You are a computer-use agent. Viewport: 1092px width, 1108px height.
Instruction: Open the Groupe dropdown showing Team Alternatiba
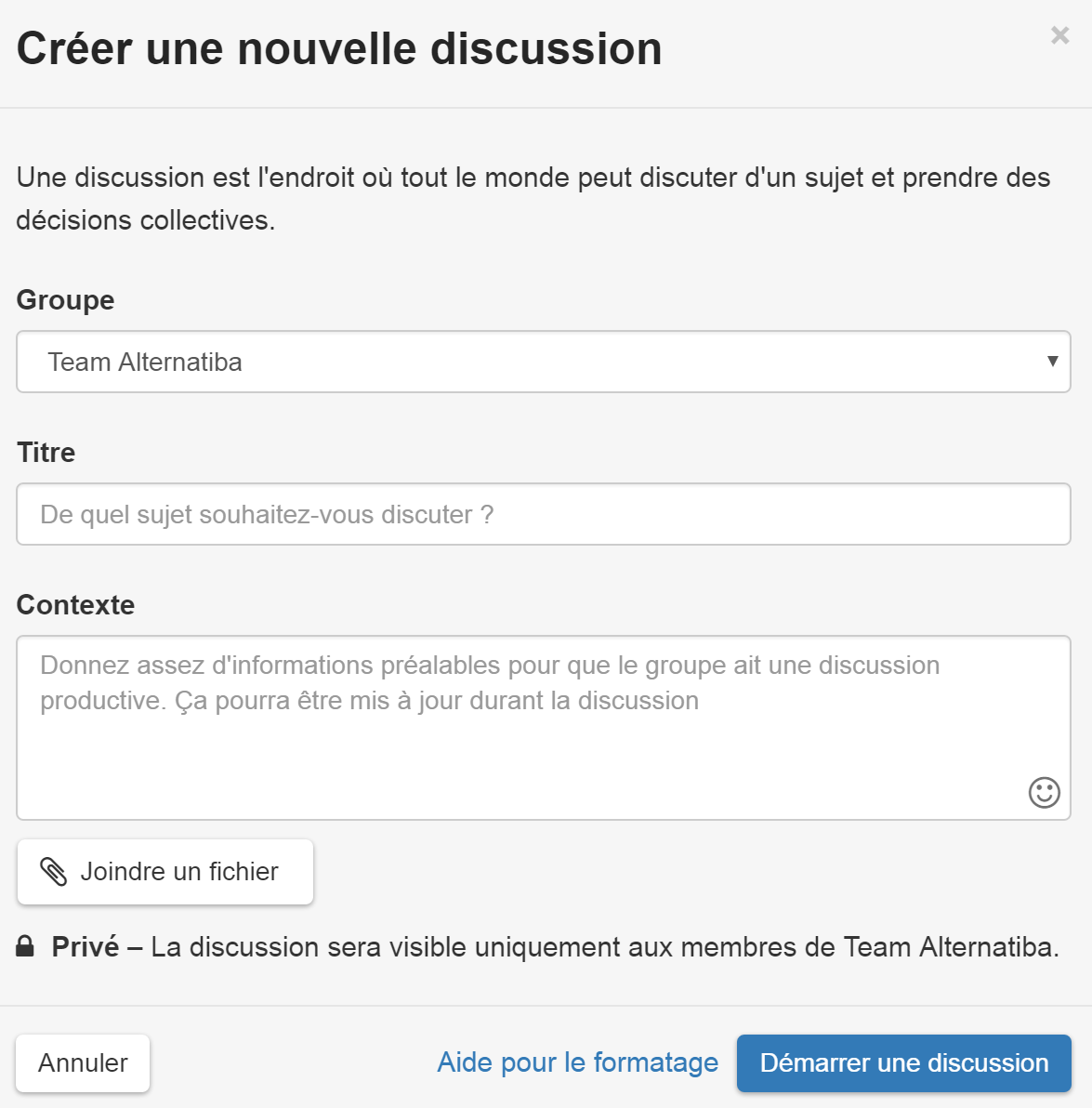click(x=543, y=362)
